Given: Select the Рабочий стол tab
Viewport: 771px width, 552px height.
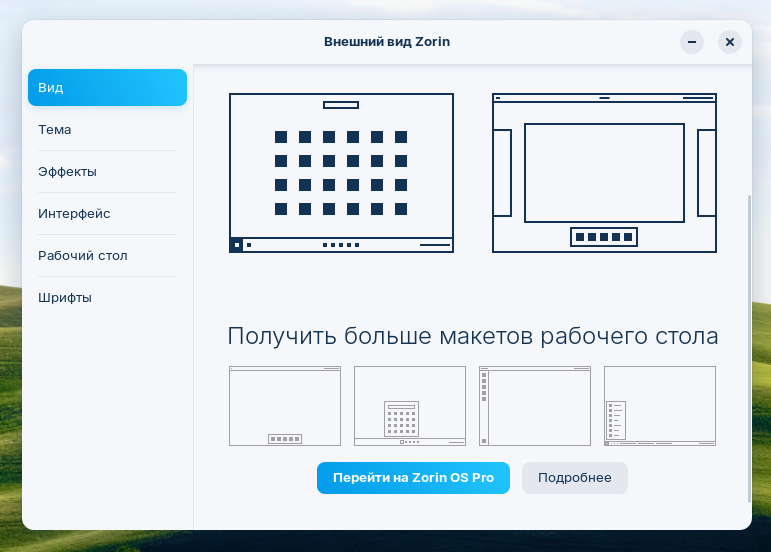Looking at the screenshot, I should point(107,256).
